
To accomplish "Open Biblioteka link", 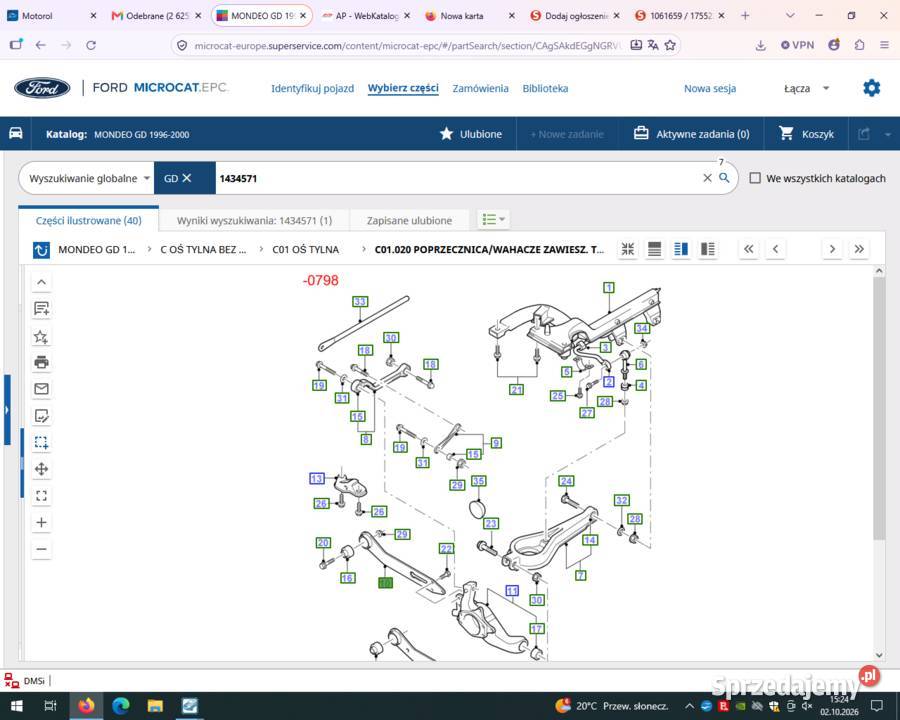I will pyautogui.click(x=545, y=88).
